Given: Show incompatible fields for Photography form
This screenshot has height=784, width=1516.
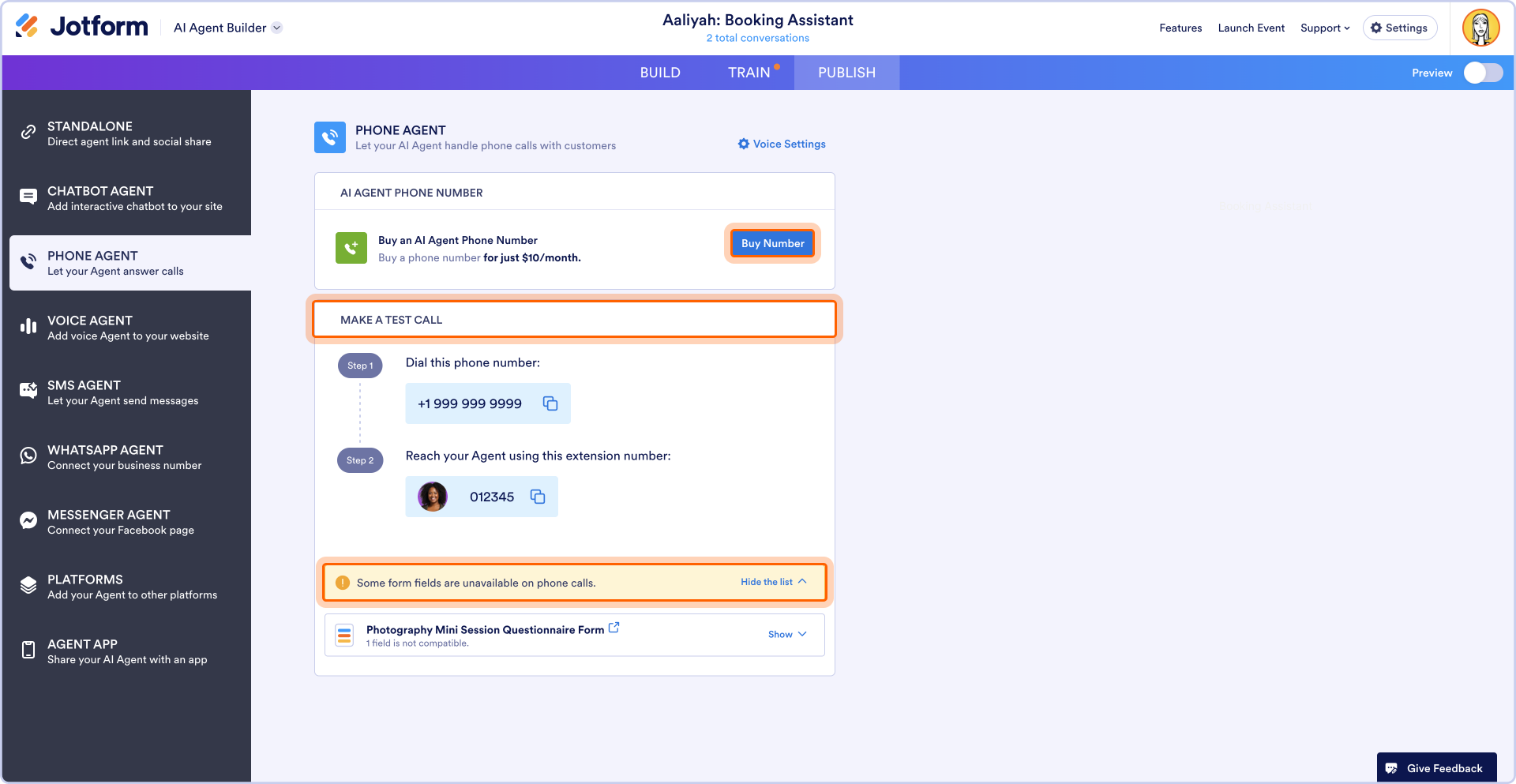Looking at the screenshot, I should tap(787, 634).
